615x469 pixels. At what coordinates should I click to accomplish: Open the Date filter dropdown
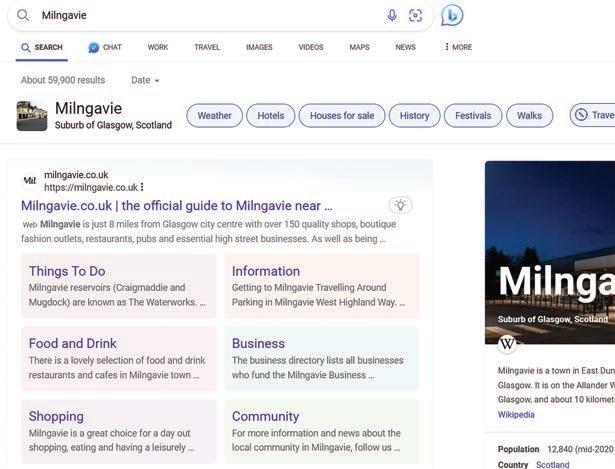(x=145, y=80)
